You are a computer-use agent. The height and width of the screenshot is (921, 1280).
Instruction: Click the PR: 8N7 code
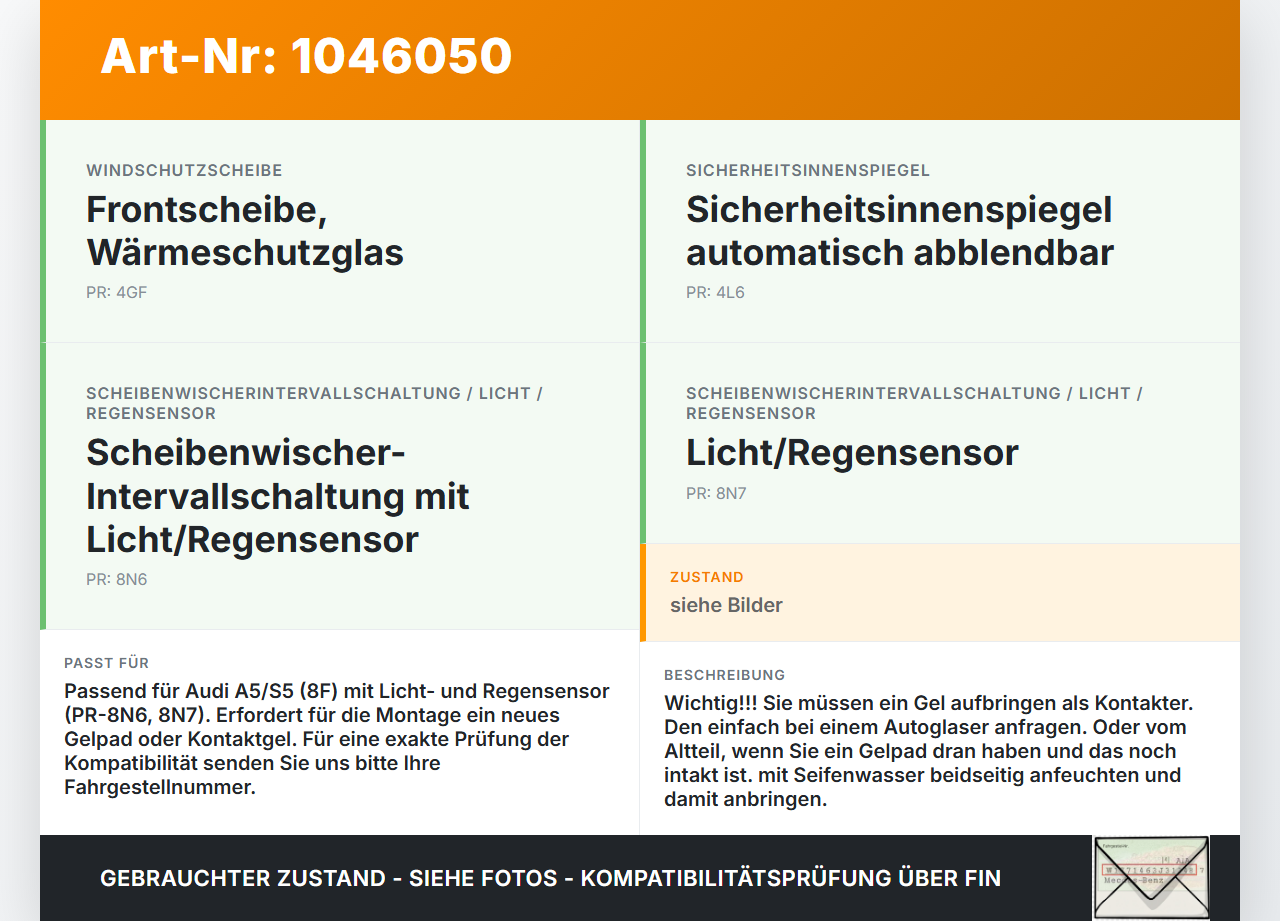click(716, 493)
